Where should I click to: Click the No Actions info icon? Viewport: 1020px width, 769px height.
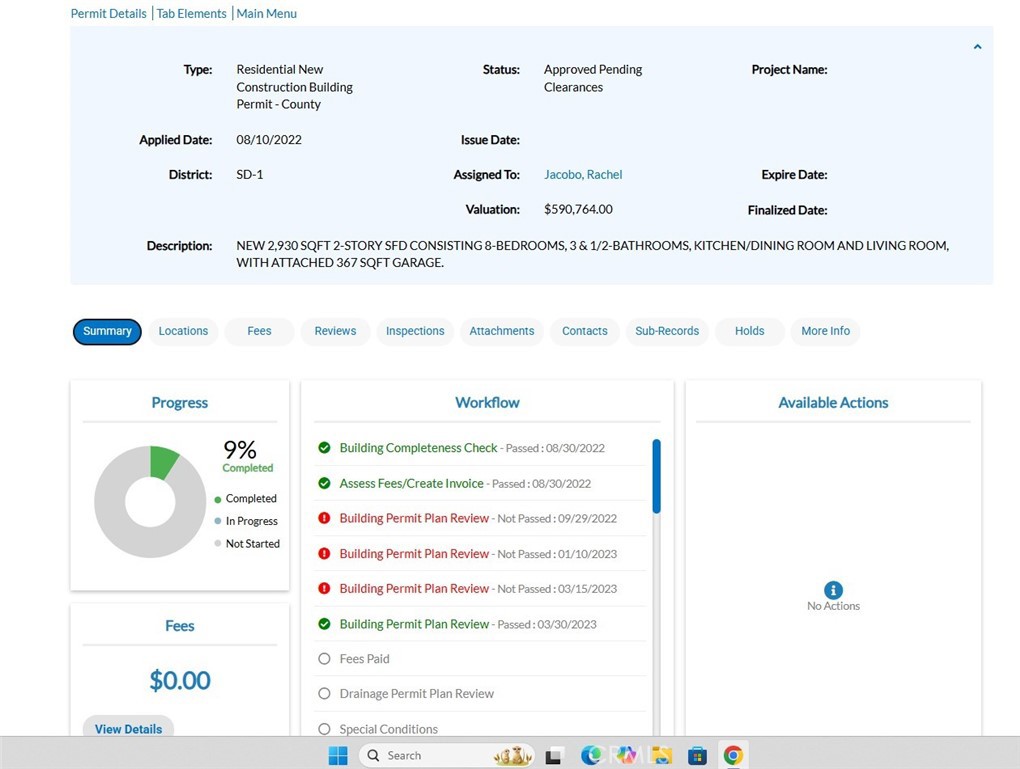(x=833, y=590)
